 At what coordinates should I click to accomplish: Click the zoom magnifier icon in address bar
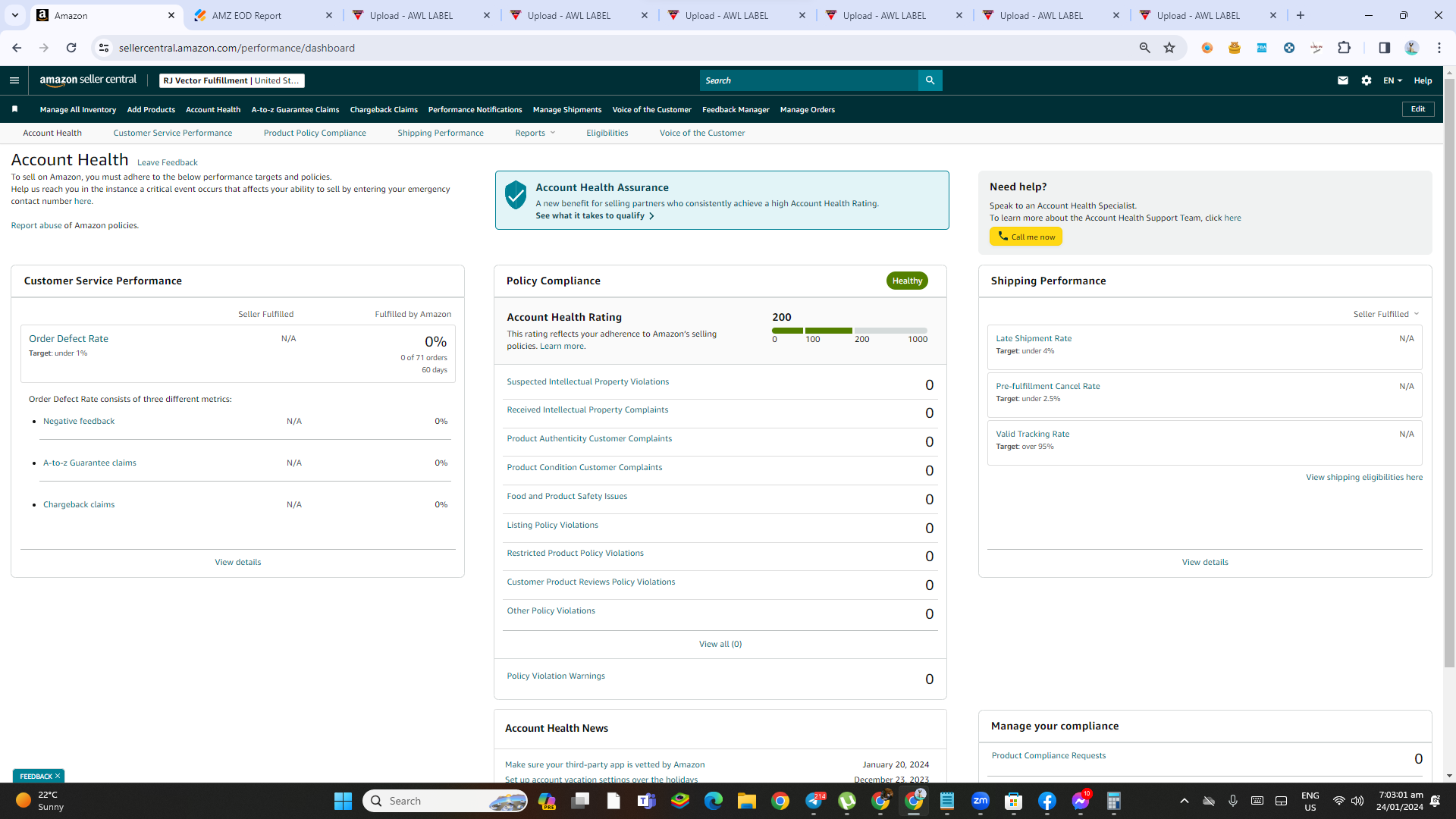pyautogui.click(x=1145, y=48)
